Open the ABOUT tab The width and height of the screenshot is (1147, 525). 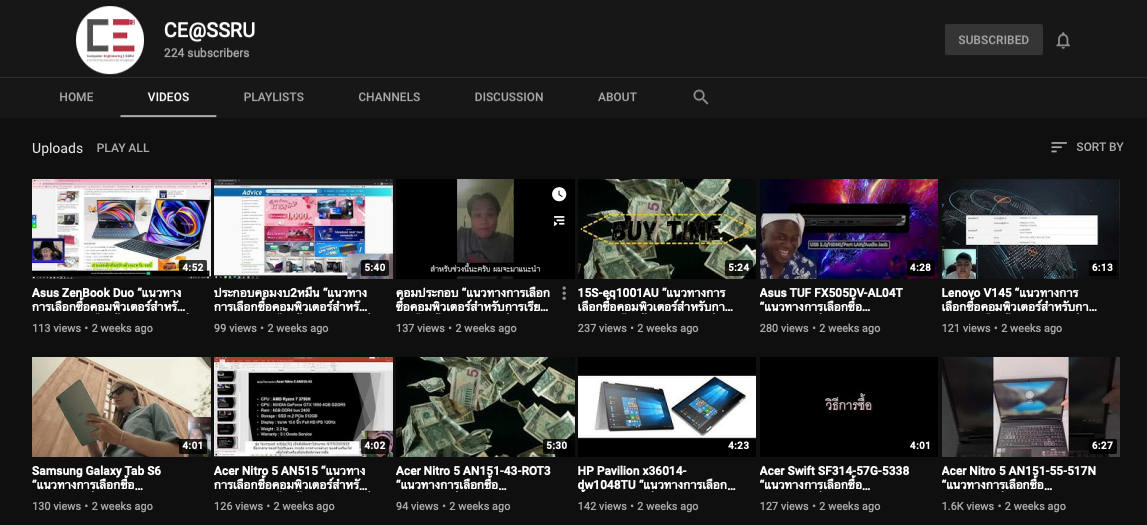click(x=617, y=97)
